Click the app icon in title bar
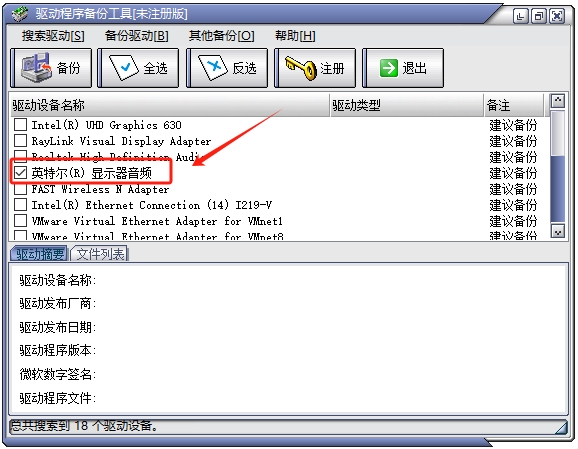 click(20, 14)
